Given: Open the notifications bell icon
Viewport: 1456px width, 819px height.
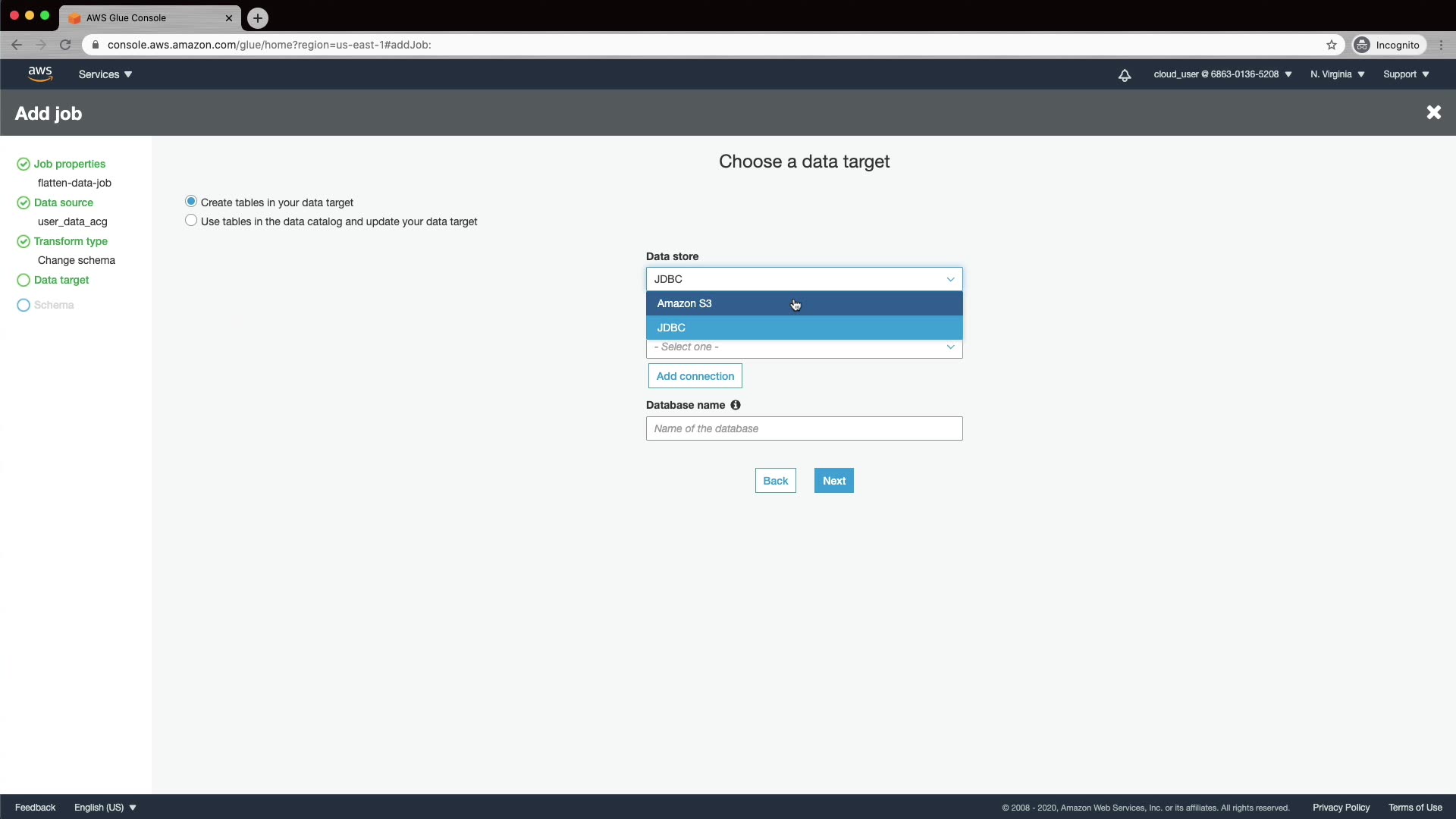Looking at the screenshot, I should pyautogui.click(x=1125, y=74).
